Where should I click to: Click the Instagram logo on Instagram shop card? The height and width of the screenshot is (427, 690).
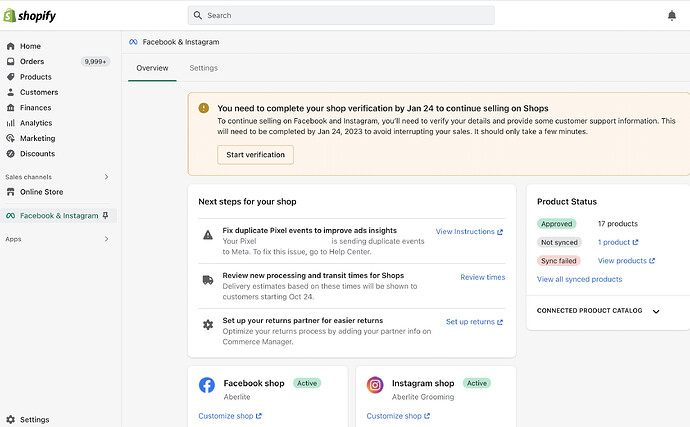(x=375, y=385)
